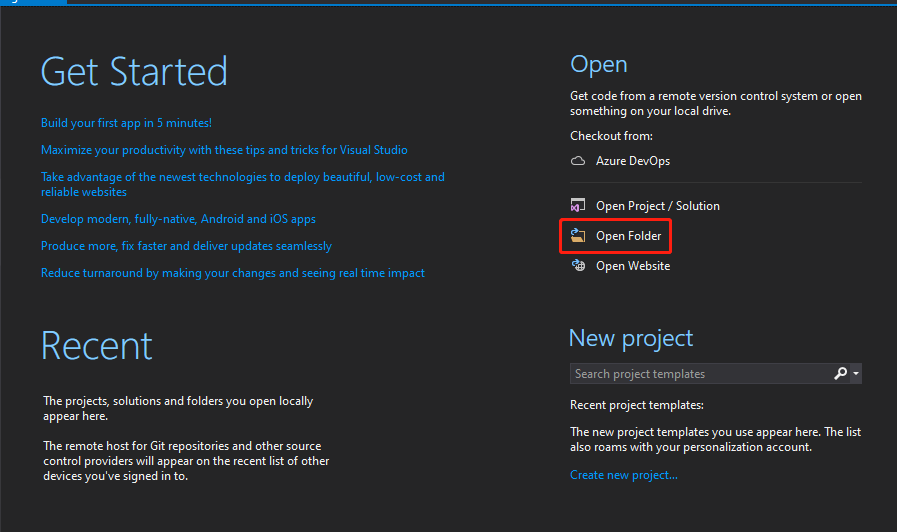
Task: Select the highlighted blue document tab
Action: tap(33, 2)
